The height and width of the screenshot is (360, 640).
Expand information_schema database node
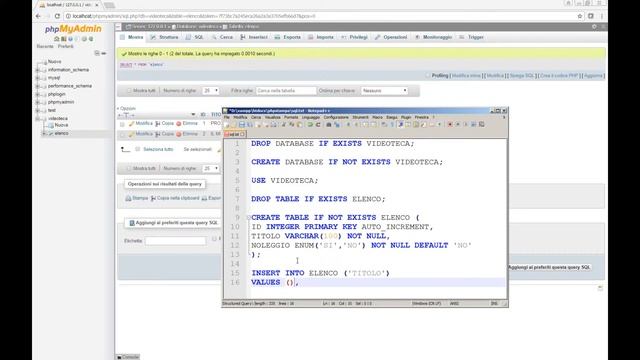pos(38,70)
